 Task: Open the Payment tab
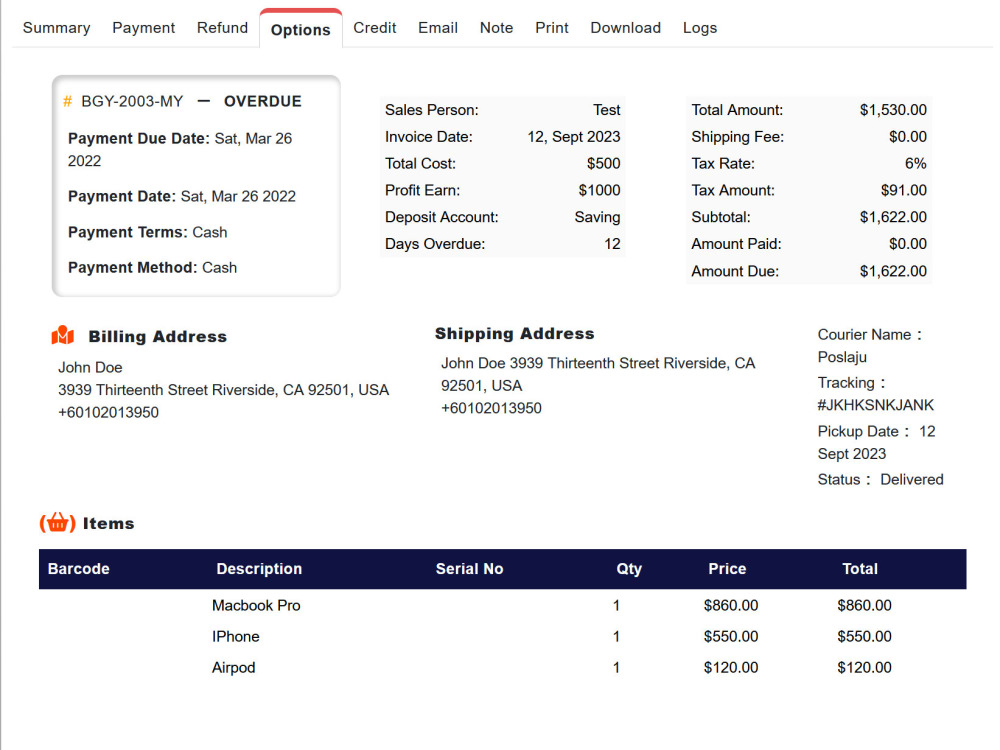click(143, 28)
